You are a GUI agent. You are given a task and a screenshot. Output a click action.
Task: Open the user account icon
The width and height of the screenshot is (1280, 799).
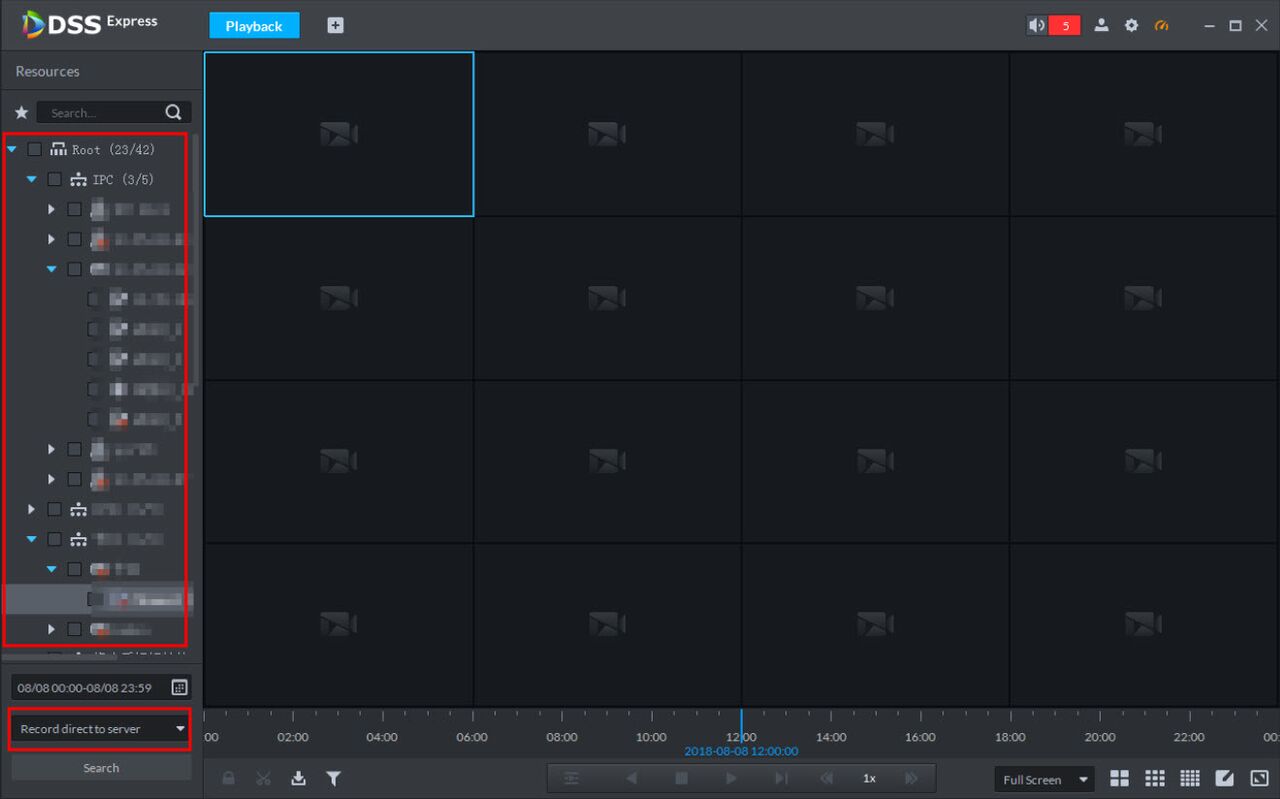(x=1101, y=26)
